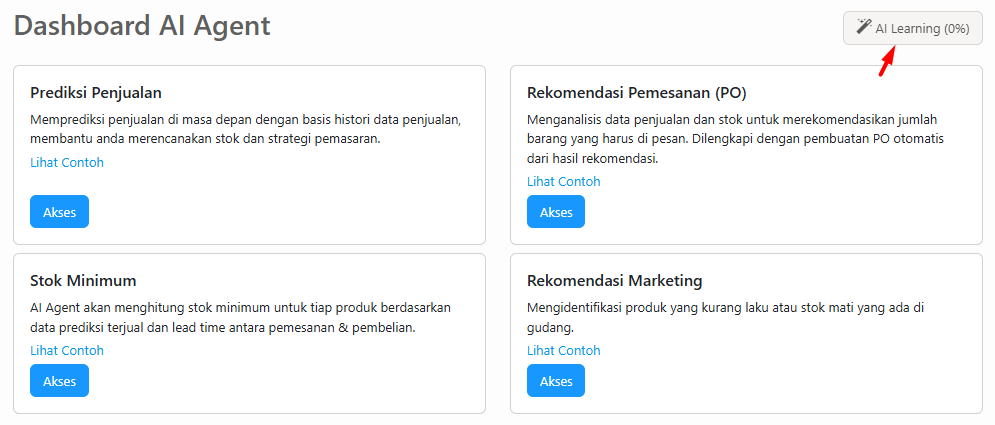Open Lihat Contoh under Rekomendasi Pemesanan (PO)

[564, 181]
